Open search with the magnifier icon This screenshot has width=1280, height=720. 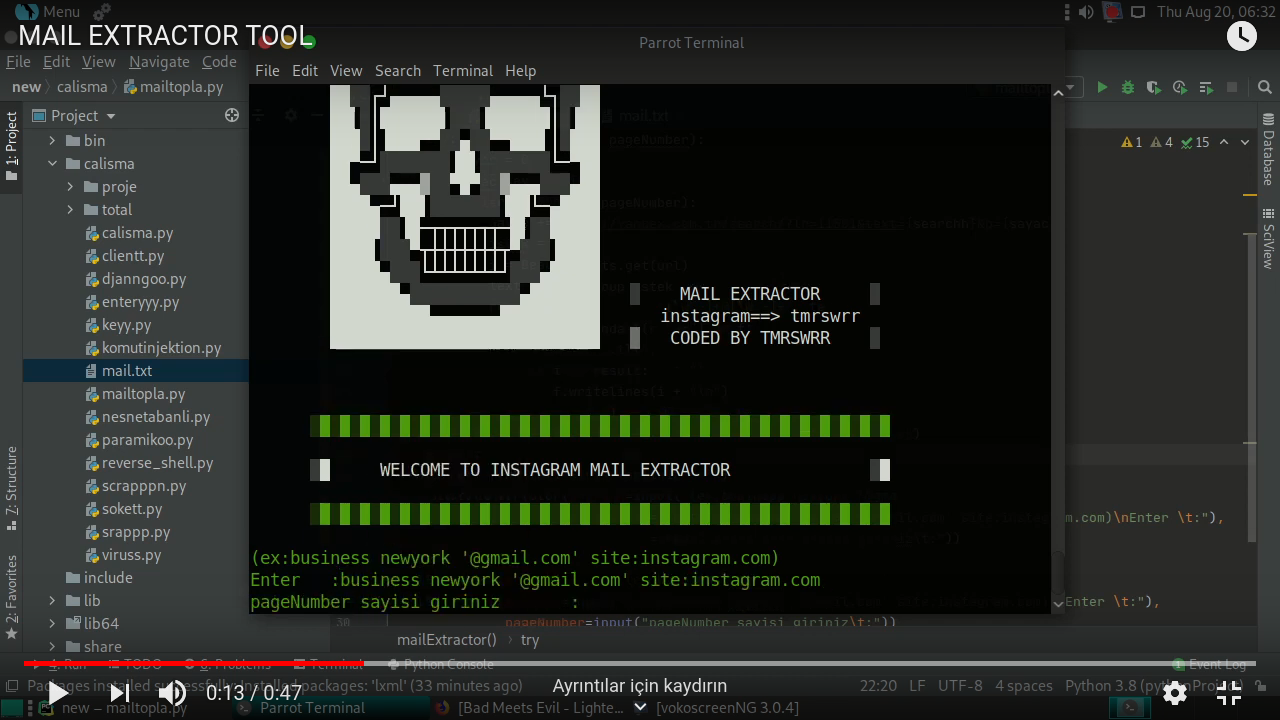[x=1264, y=87]
